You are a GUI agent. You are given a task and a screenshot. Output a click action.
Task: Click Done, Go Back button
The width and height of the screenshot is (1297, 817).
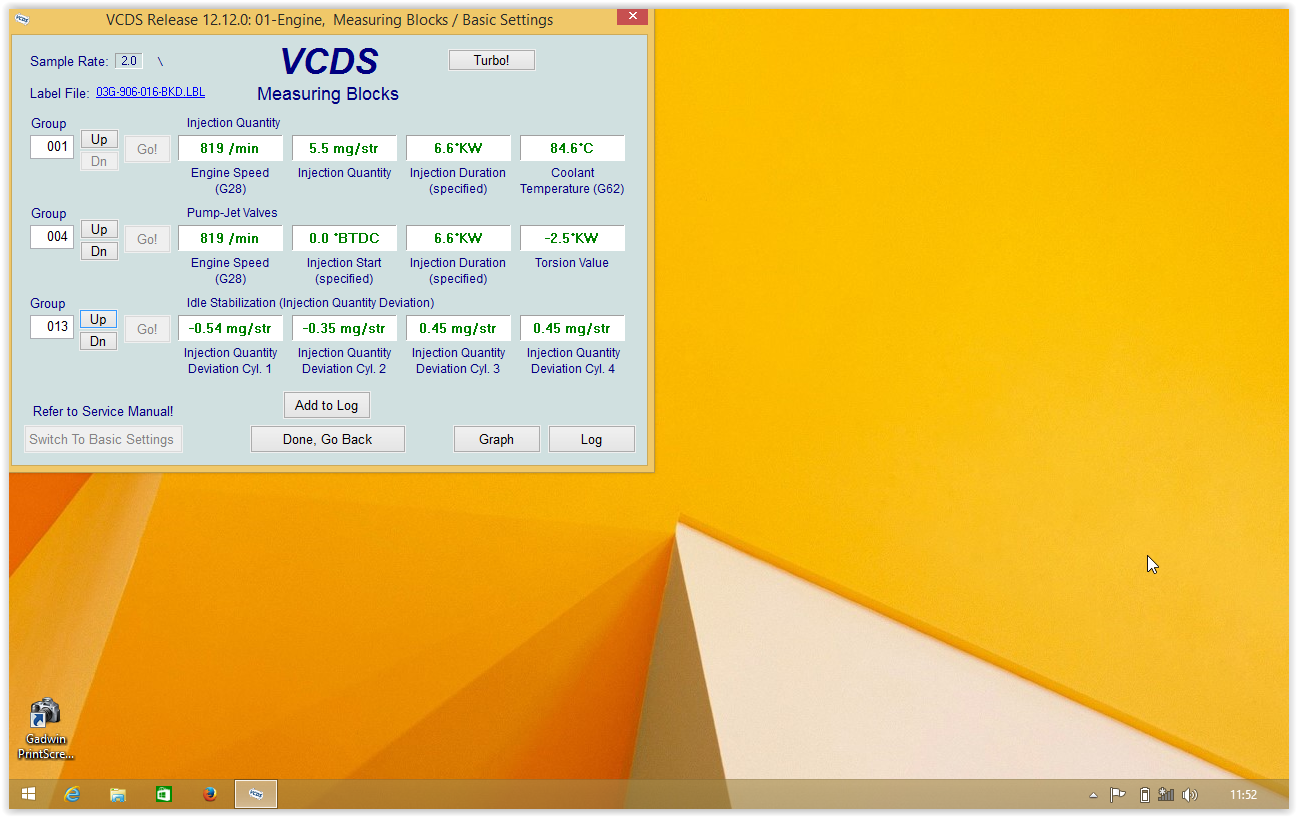pos(327,439)
